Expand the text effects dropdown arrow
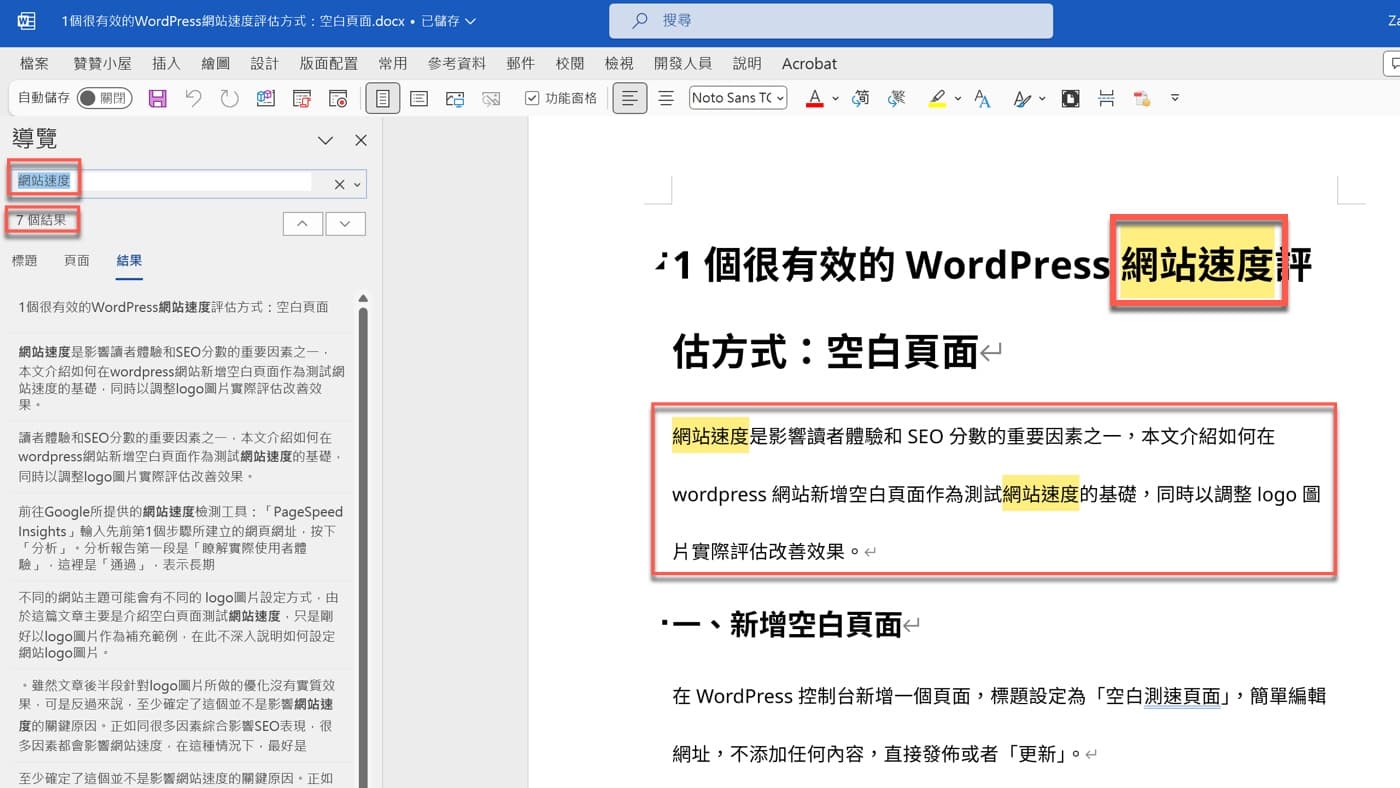 [1042, 98]
